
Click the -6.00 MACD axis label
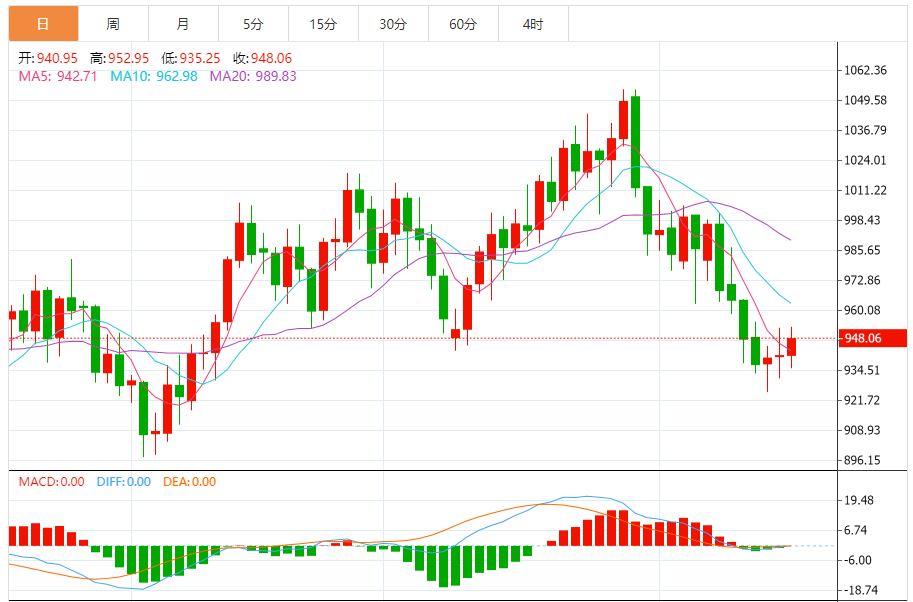point(857,560)
